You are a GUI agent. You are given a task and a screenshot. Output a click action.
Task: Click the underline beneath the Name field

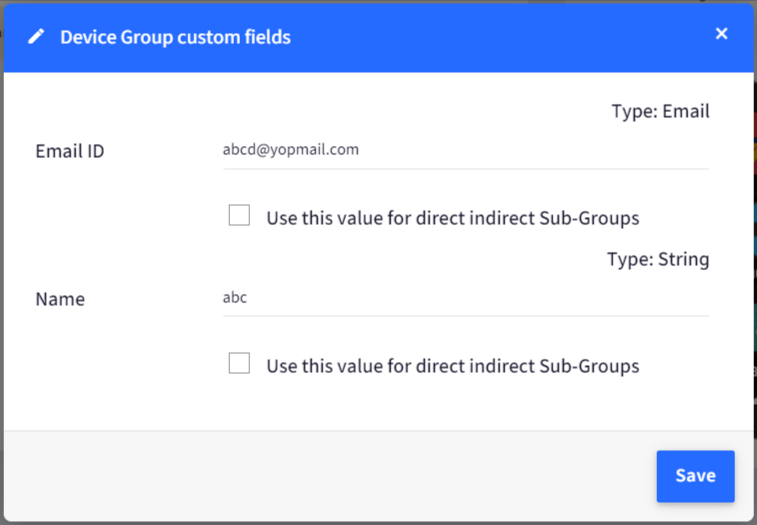point(465,316)
